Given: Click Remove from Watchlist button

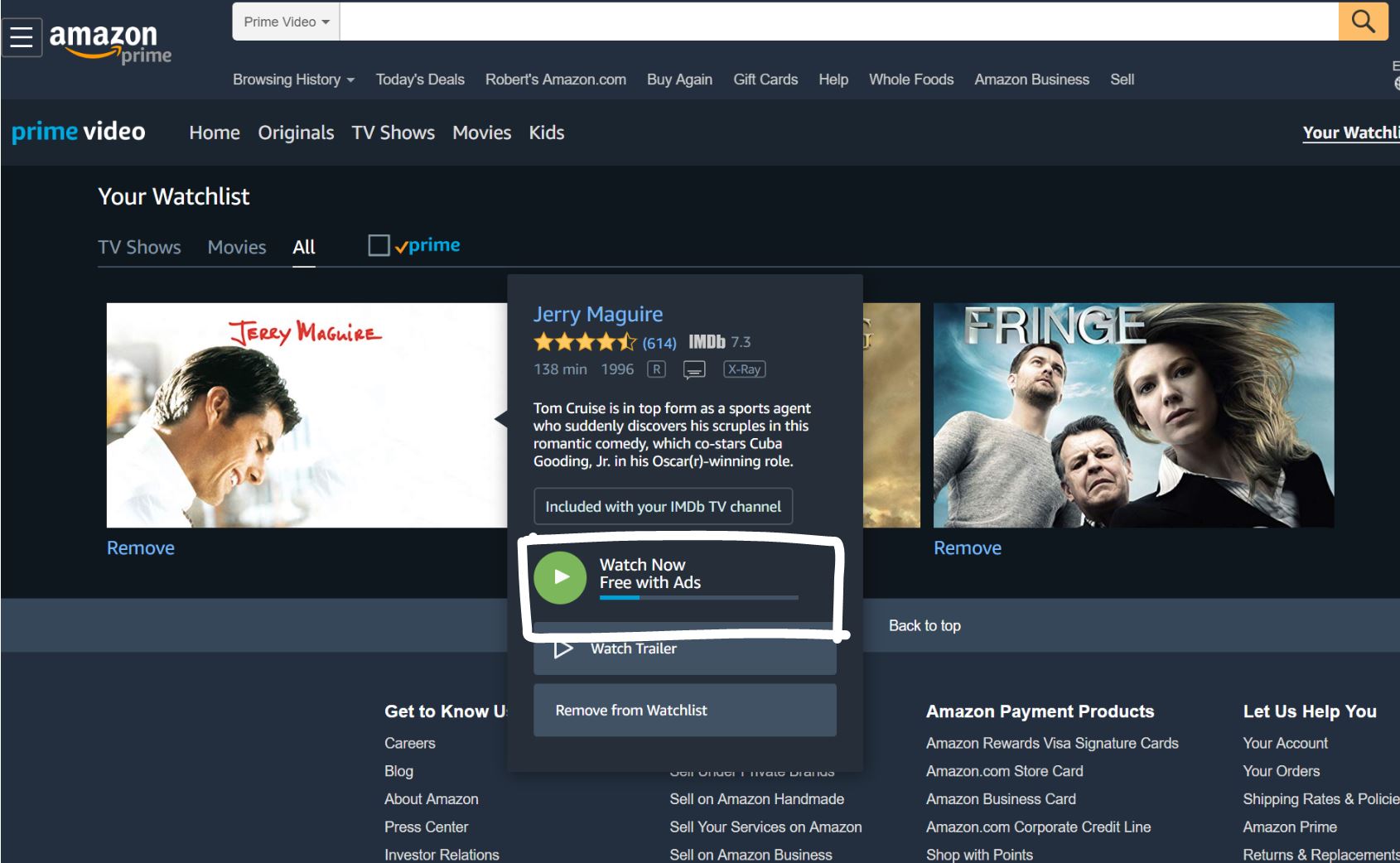Looking at the screenshot, I should click(x=684, y=710).
